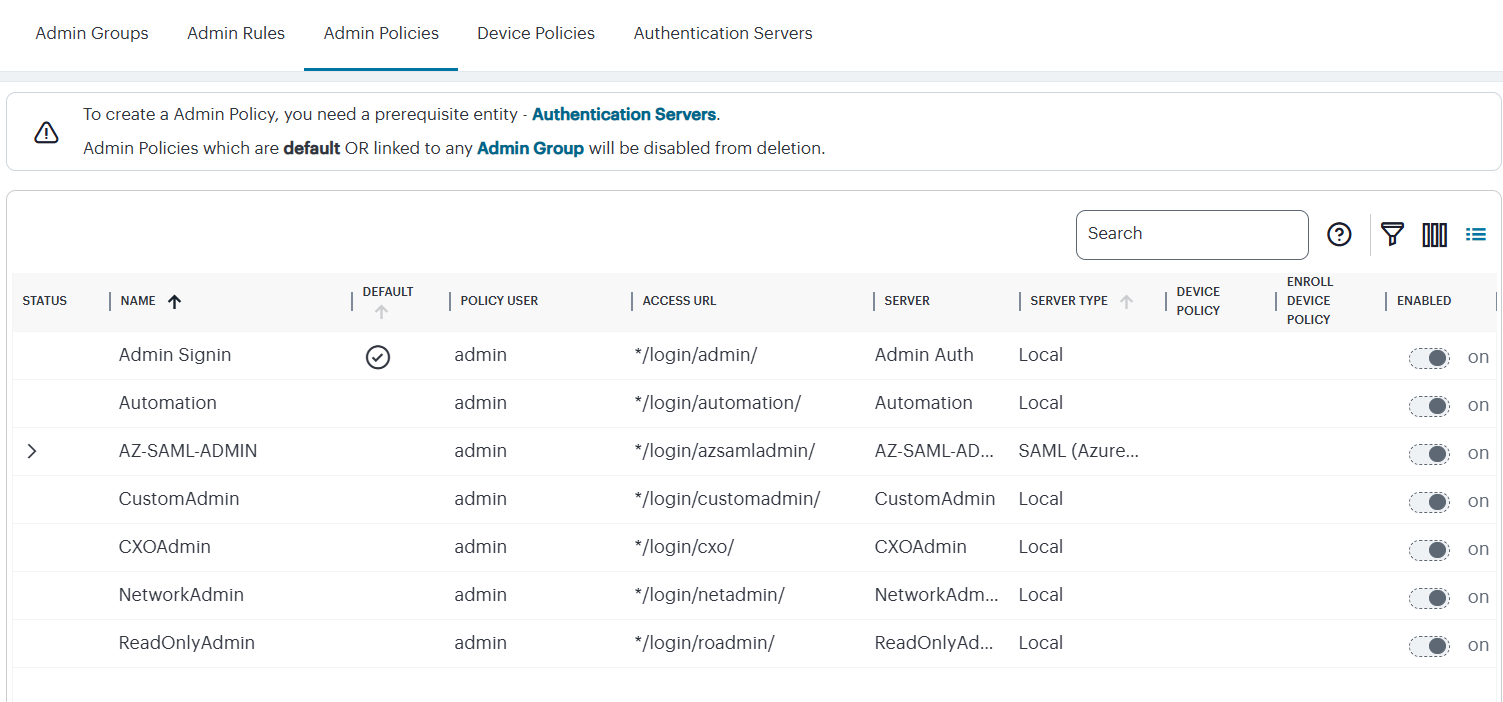This screenshot has width=1503, height=702.
Task: Switch to list view icon
Action: pos(1475,234)
